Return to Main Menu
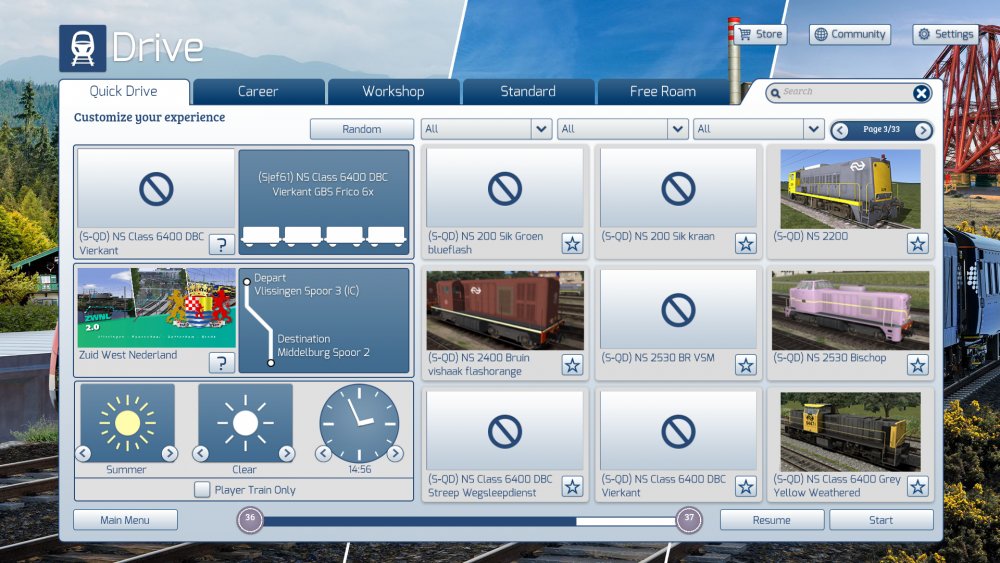1000x563 pixels. point(125,520)
